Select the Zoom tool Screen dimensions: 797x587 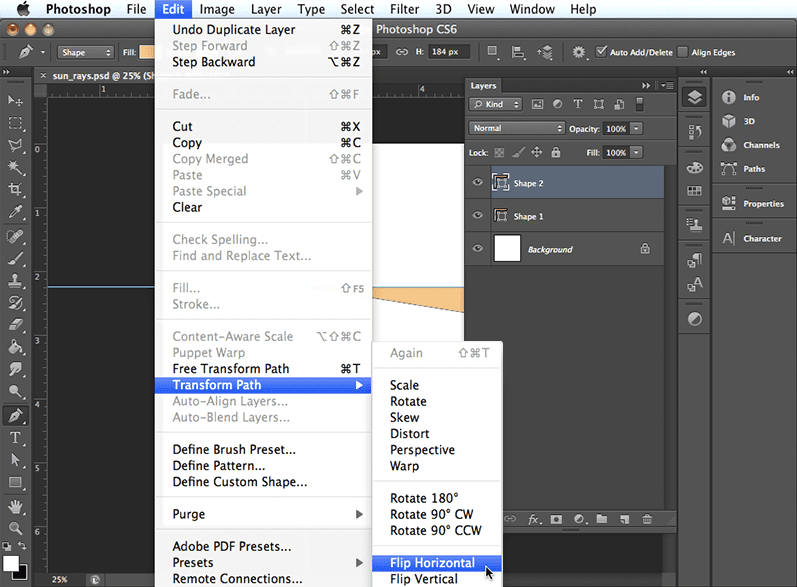[x=15, y=529]
